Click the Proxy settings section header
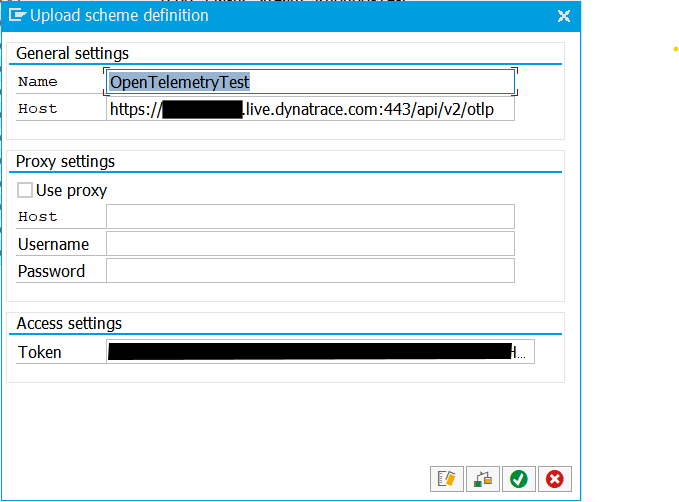This screenshot has height=502, width=679. tap(66, 161)
